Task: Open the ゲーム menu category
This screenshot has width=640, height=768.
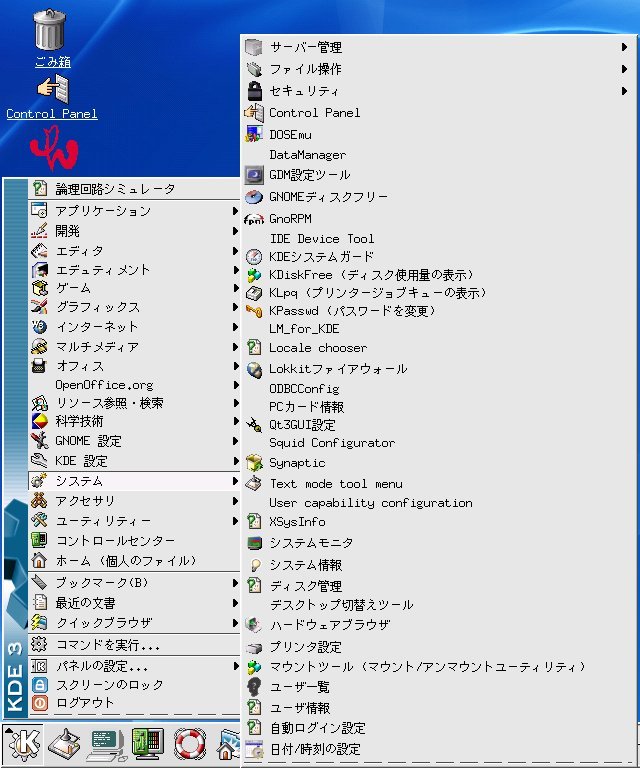Action: point(134,288)
